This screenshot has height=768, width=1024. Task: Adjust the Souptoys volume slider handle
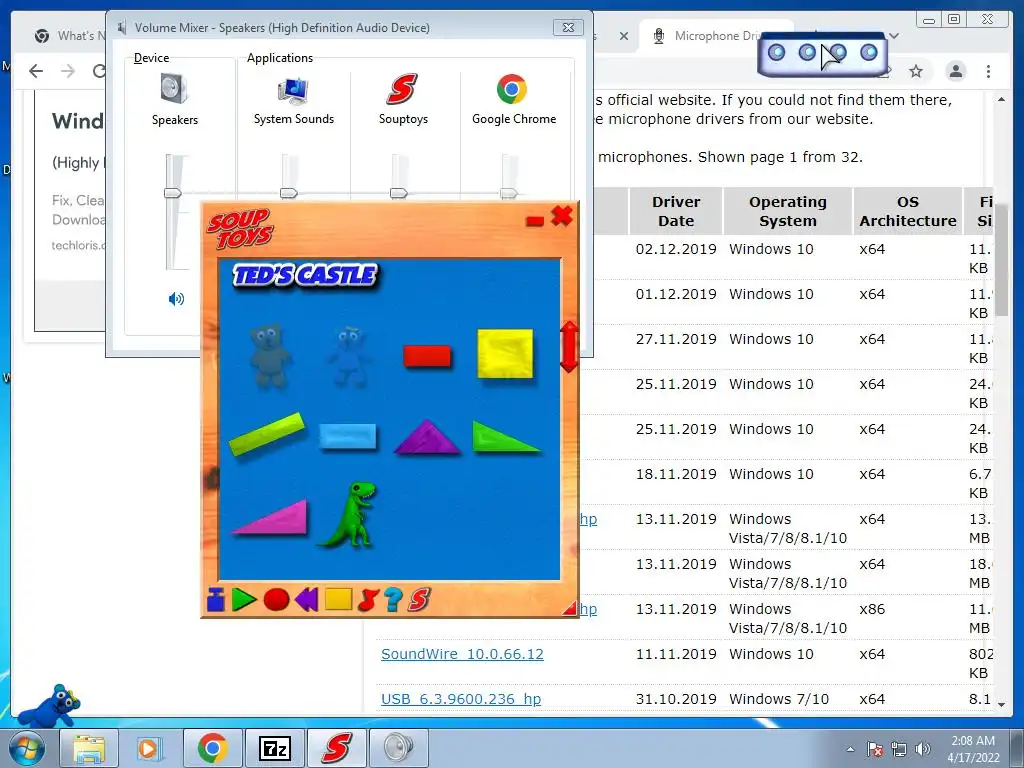pos(398,193)
